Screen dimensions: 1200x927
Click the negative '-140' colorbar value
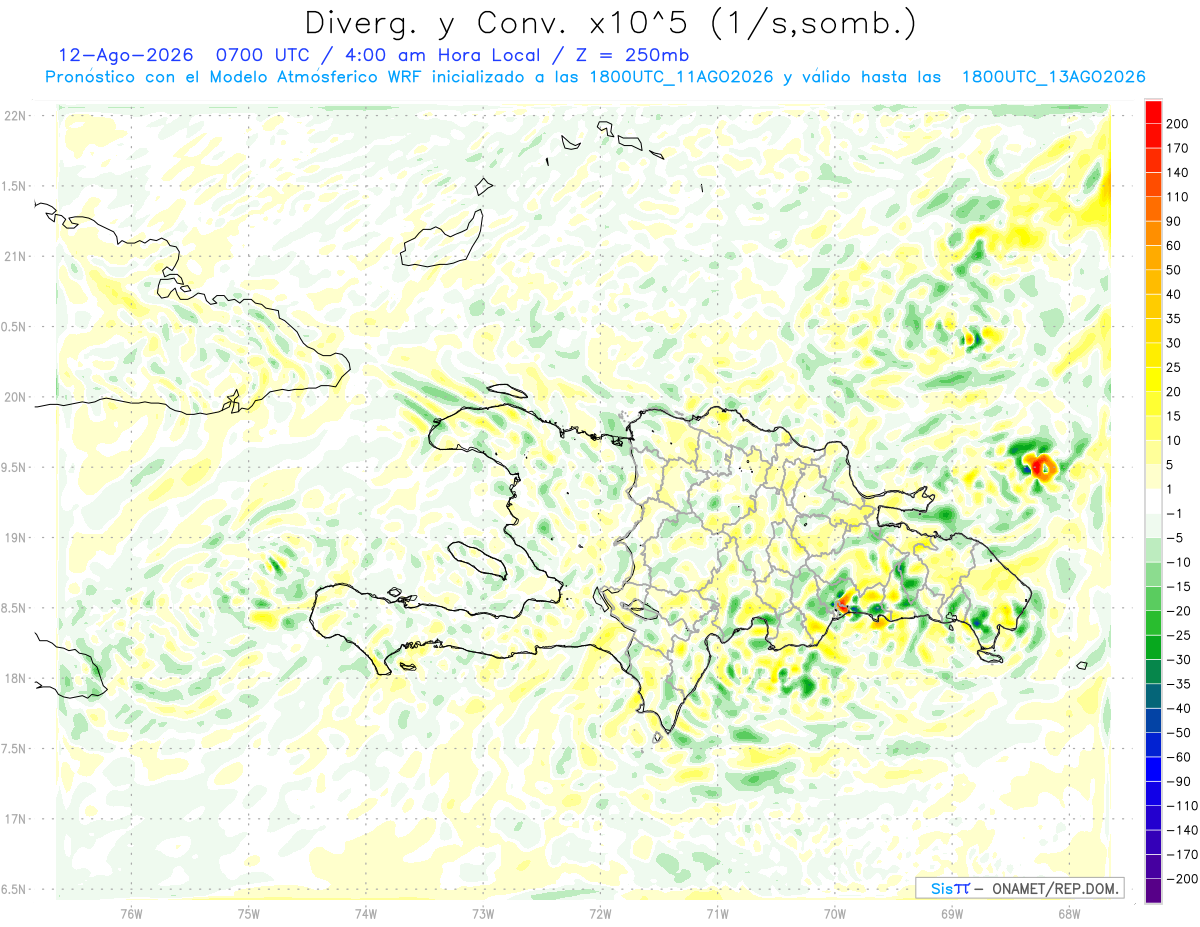coord(1181,830)
